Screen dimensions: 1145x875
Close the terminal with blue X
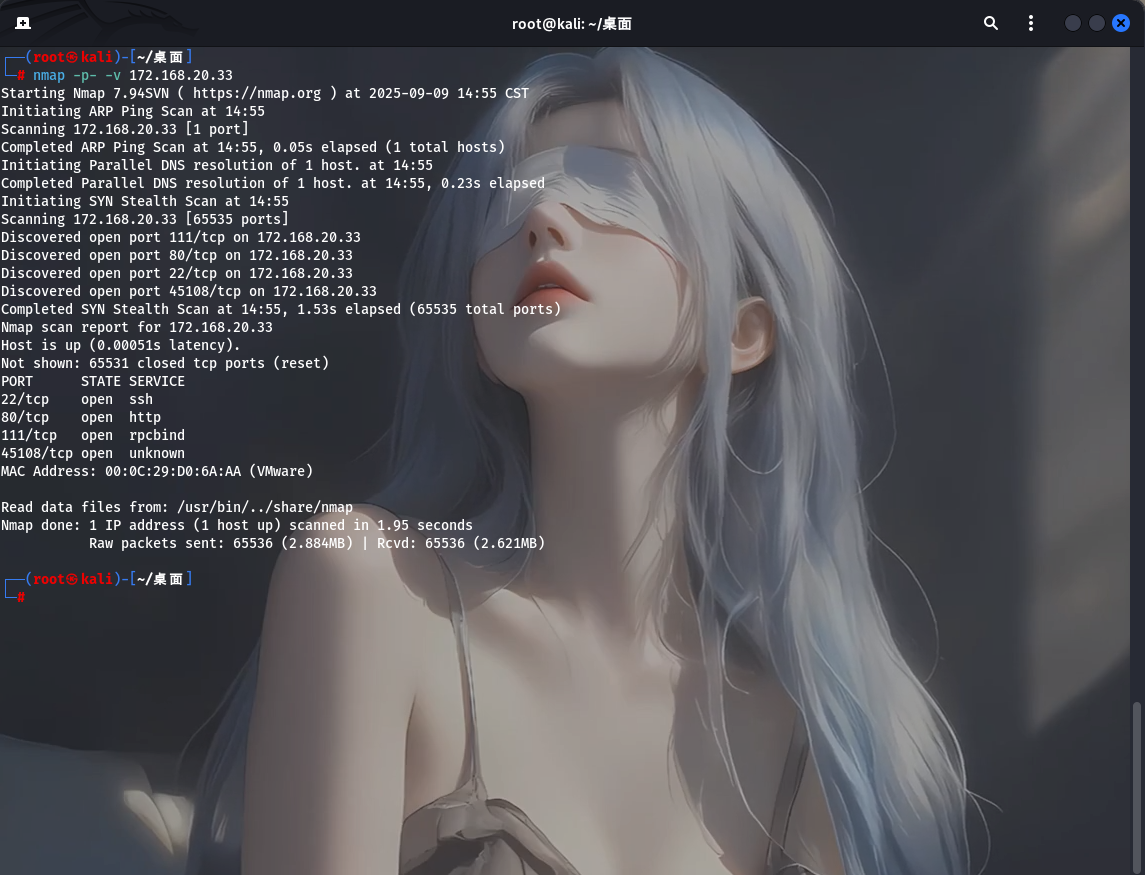1121,23
